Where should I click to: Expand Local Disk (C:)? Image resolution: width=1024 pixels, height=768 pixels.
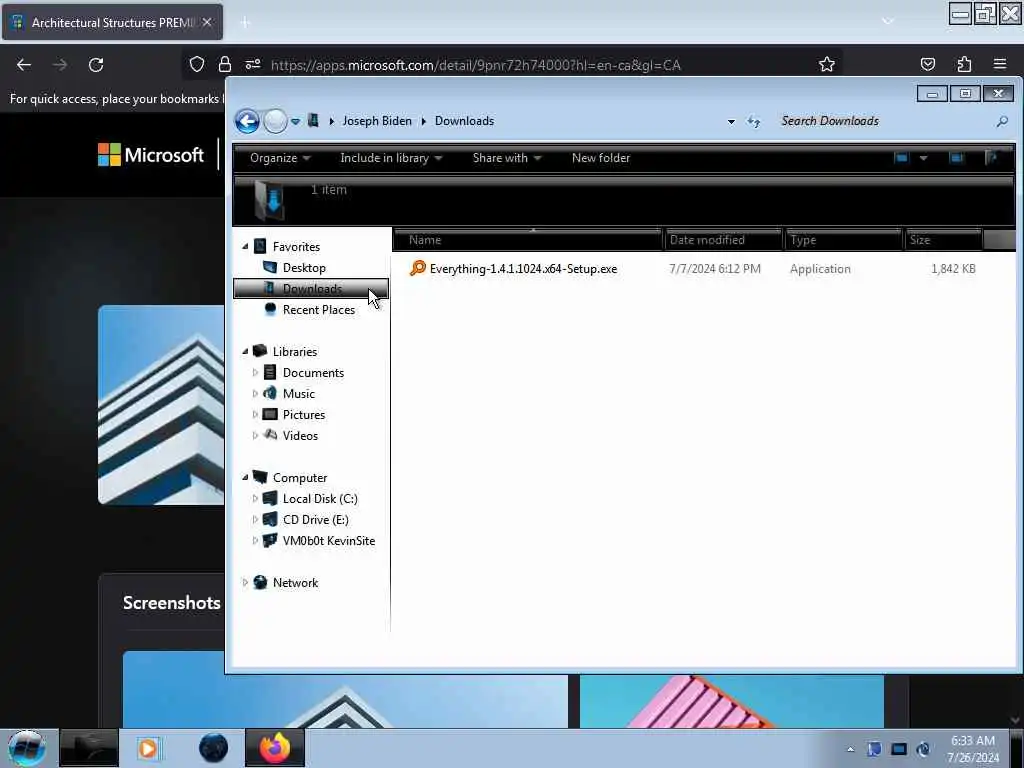pos(255,498)
